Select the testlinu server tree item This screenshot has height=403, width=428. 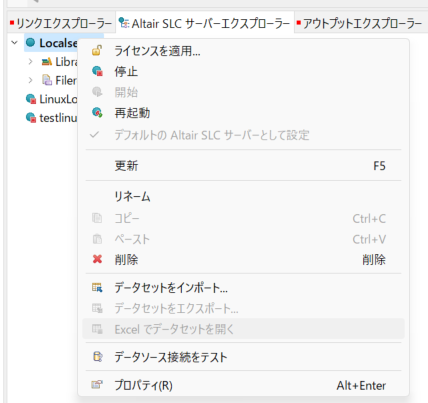pos(52,118)
